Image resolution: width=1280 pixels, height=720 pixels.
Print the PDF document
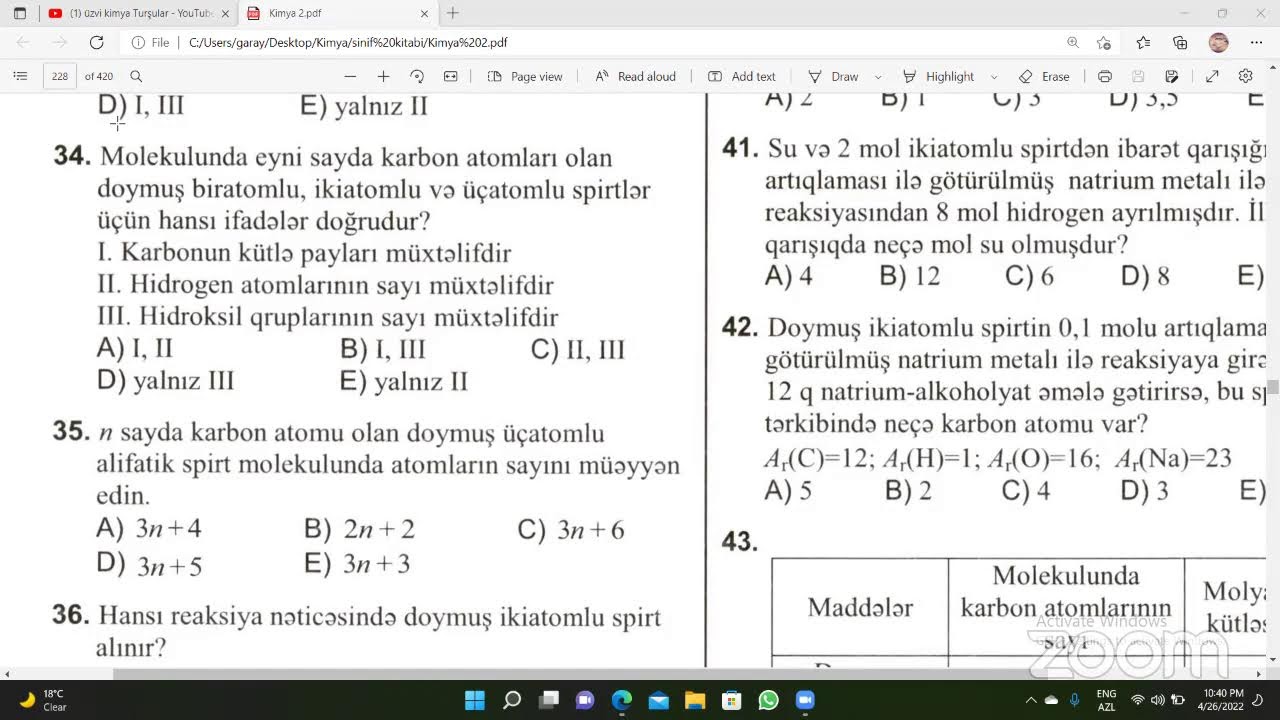click(1105, 76)
